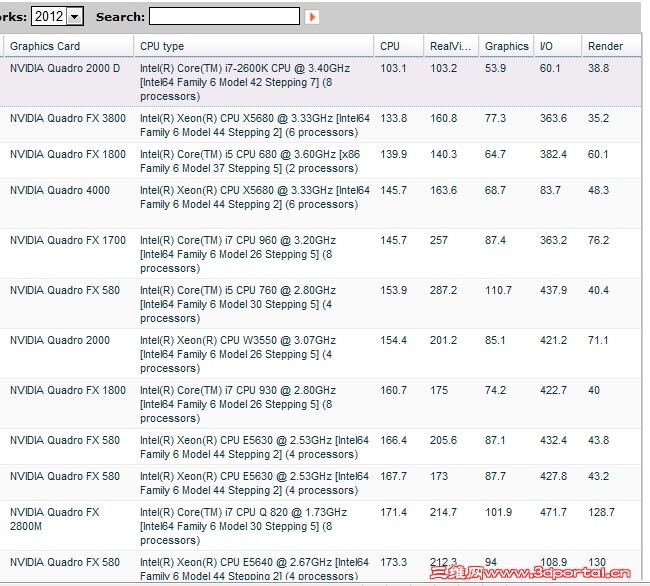Click the i5 CPU 760 type cell

238,304
